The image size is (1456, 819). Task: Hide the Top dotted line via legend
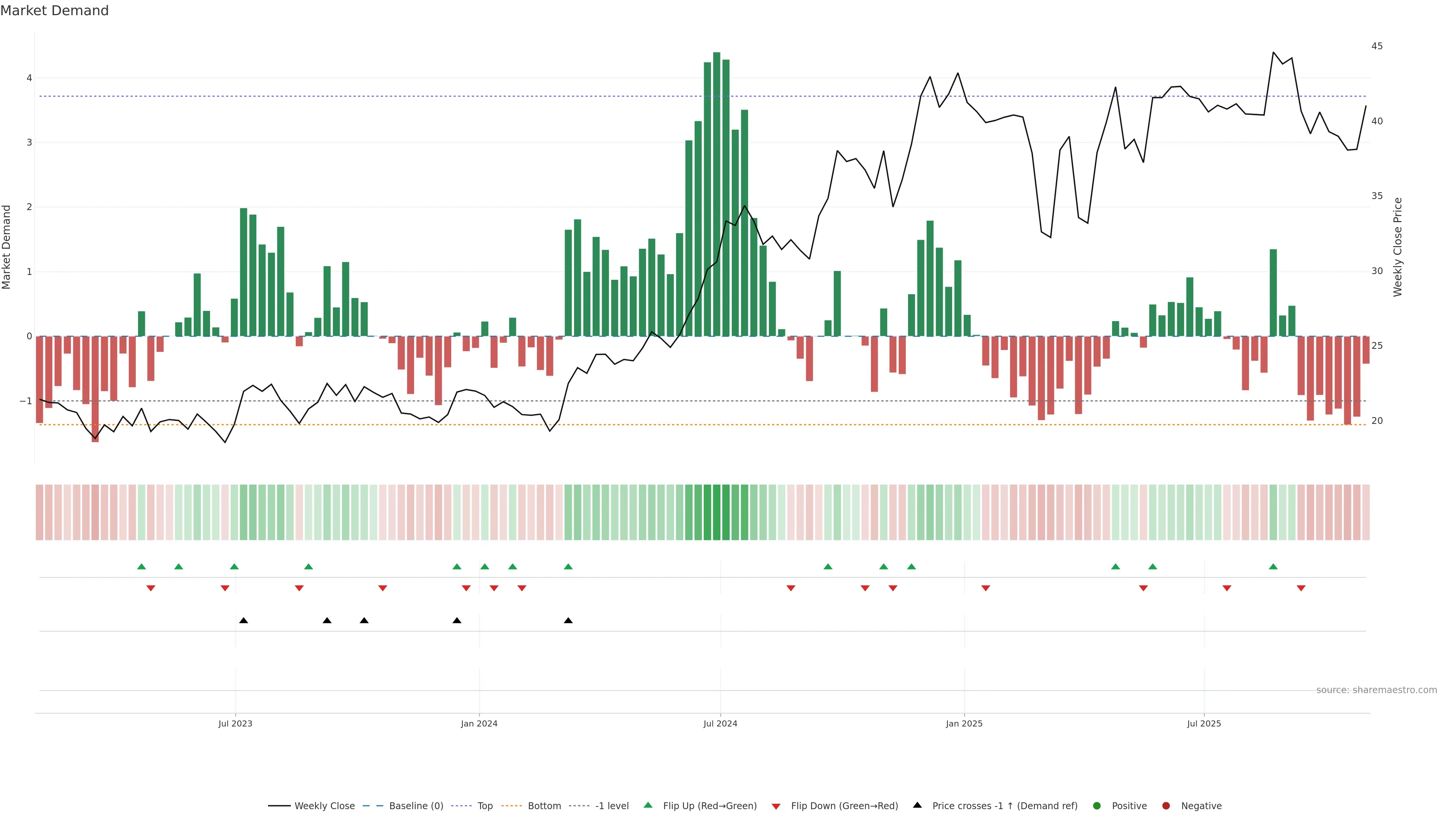point(485,805)
